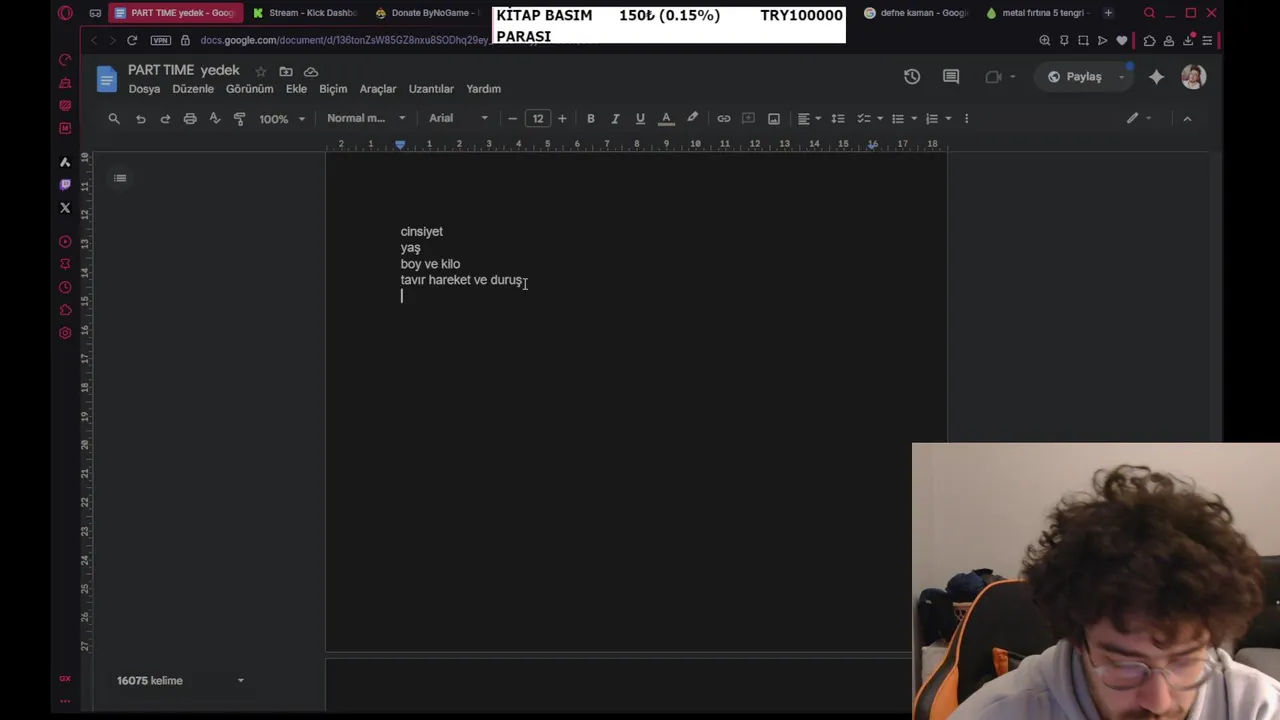
Task: Add a comment from toolbar
Action: [748, 118]
